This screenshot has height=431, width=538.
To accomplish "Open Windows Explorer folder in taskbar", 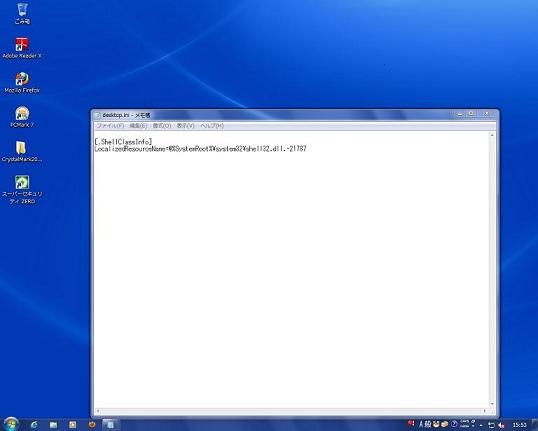I will [54, 425].
